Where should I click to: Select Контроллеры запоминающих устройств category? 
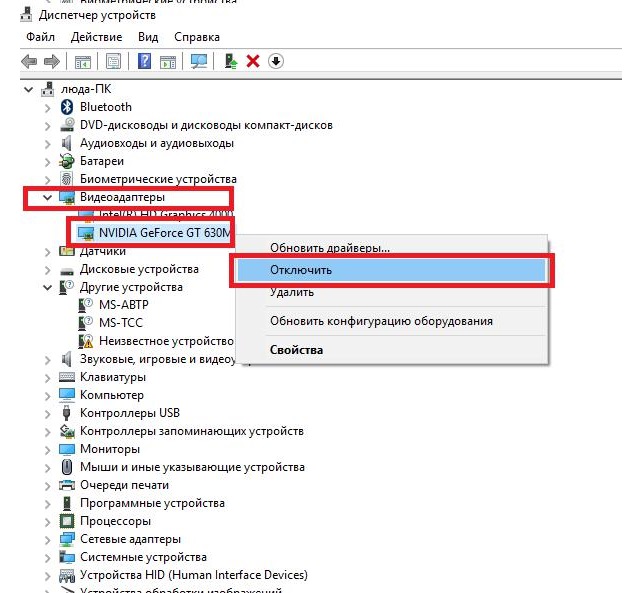pos(192,431)
